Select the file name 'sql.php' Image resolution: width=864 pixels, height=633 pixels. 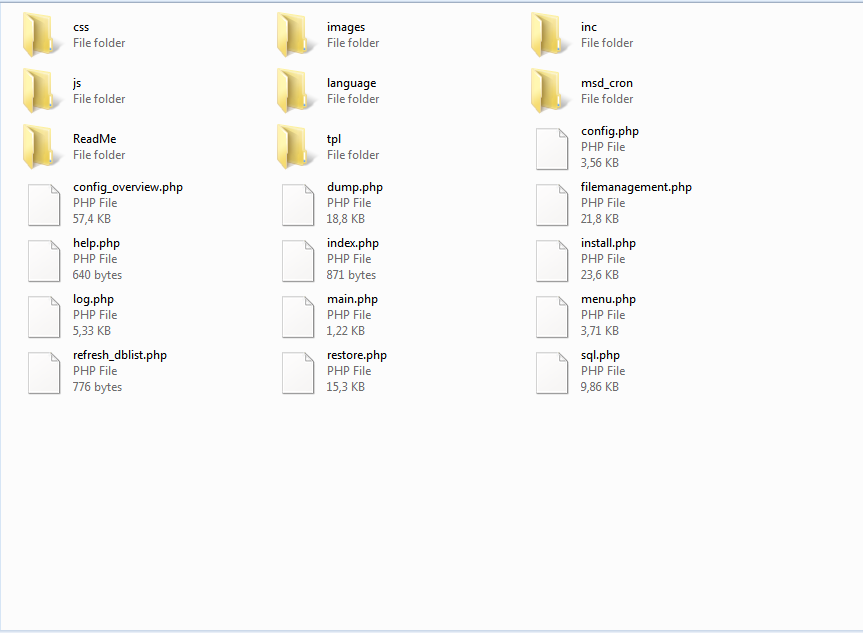[x=600, y=355]
